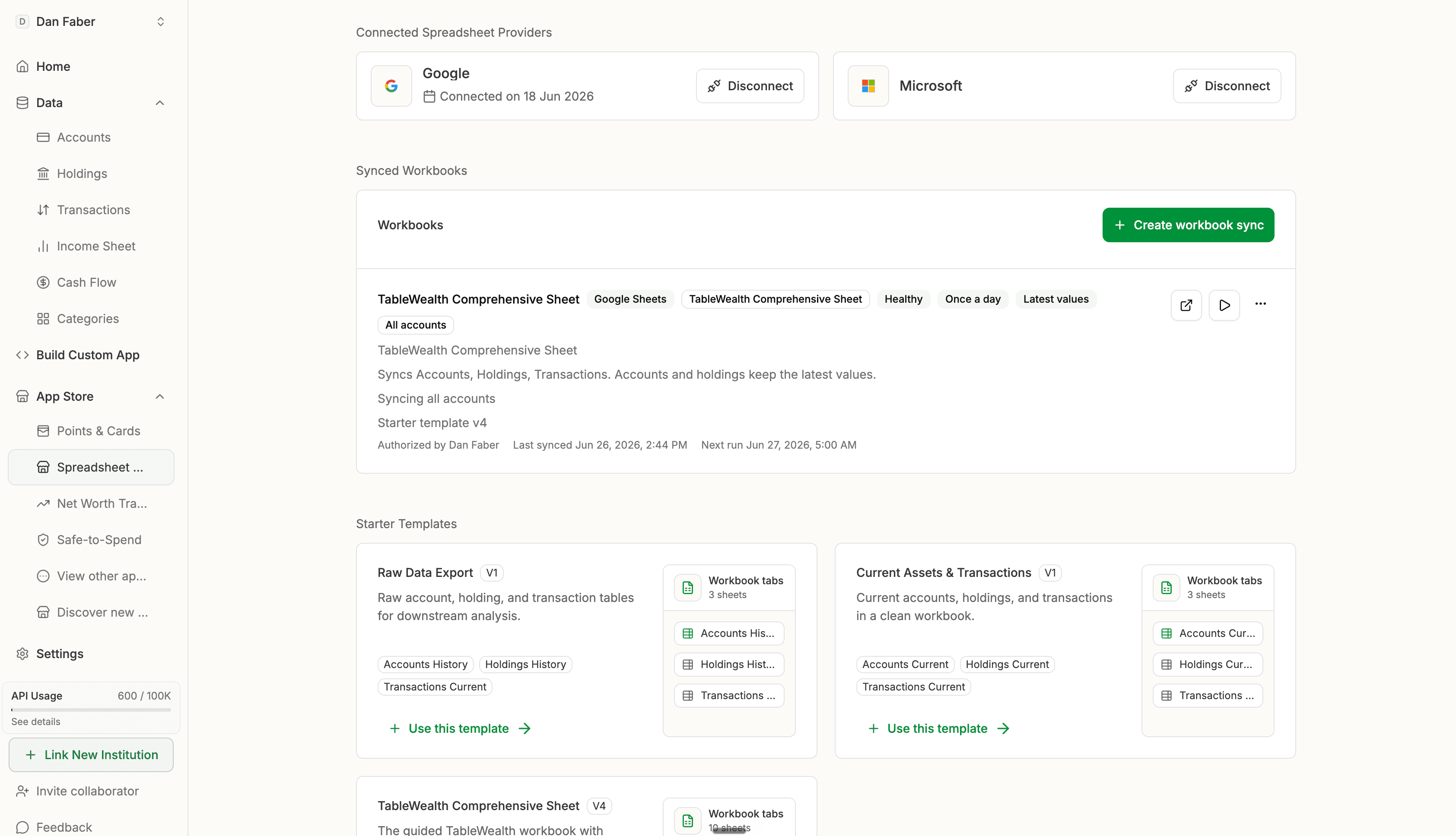Click TableWealth Comprehensive Sheet V4 file icon
This screenshot has width=1456, height=836.
(x=687, y=820)
